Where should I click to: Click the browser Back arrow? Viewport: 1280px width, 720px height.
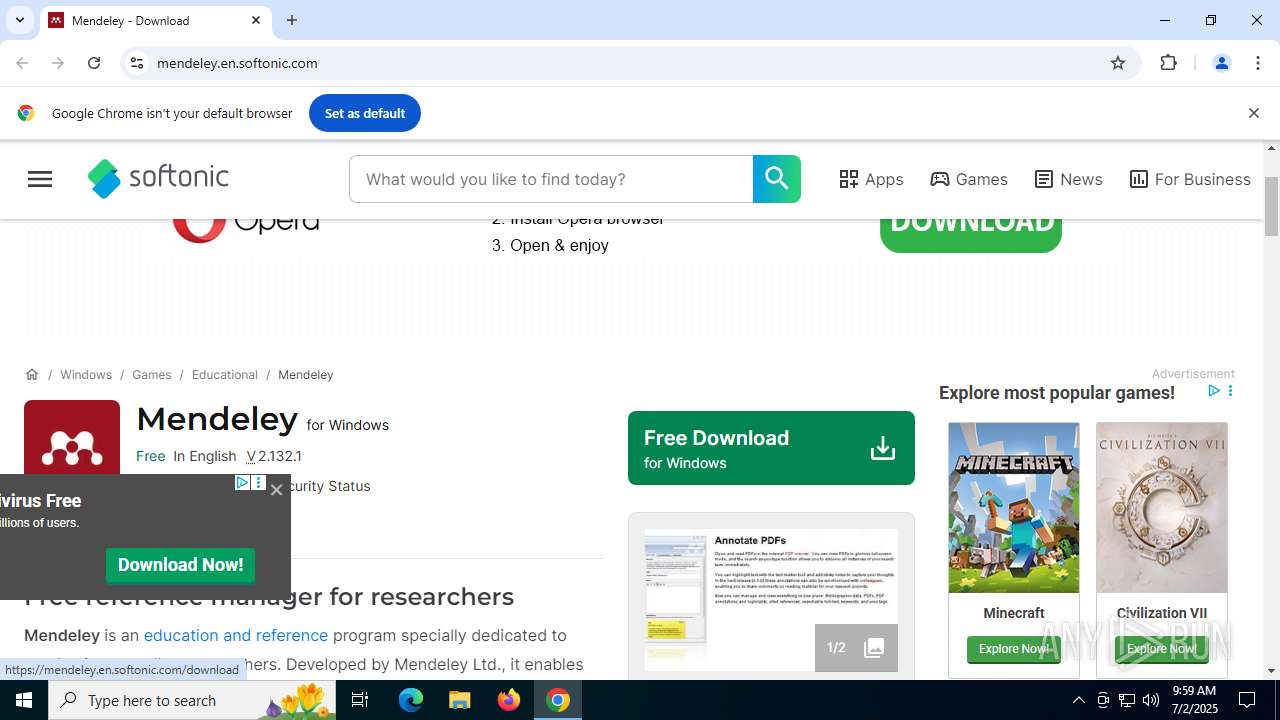tap(22, 63)
